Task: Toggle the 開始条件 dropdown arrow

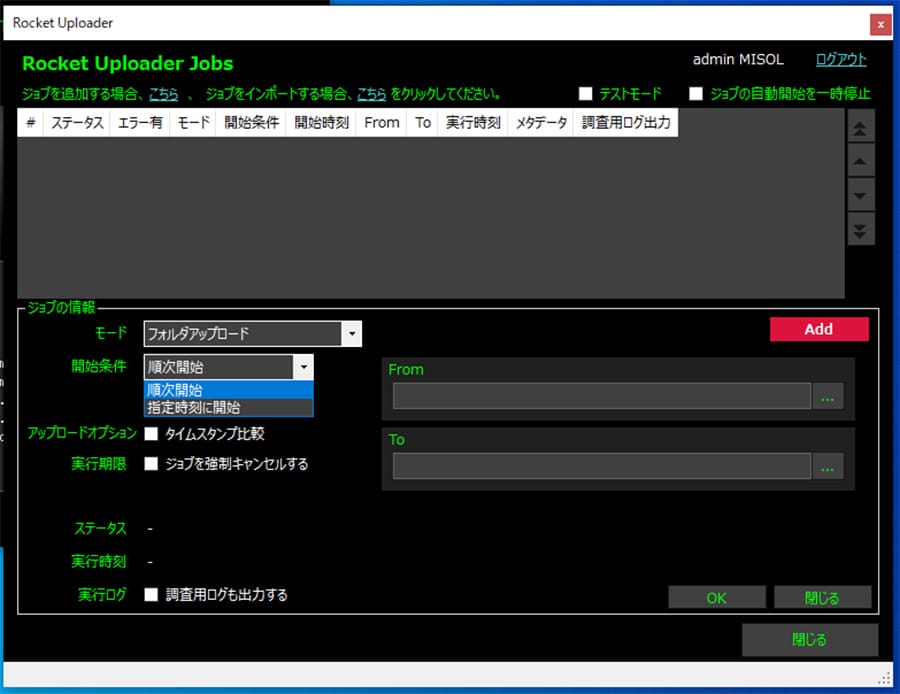Action: tap(304, 367)
